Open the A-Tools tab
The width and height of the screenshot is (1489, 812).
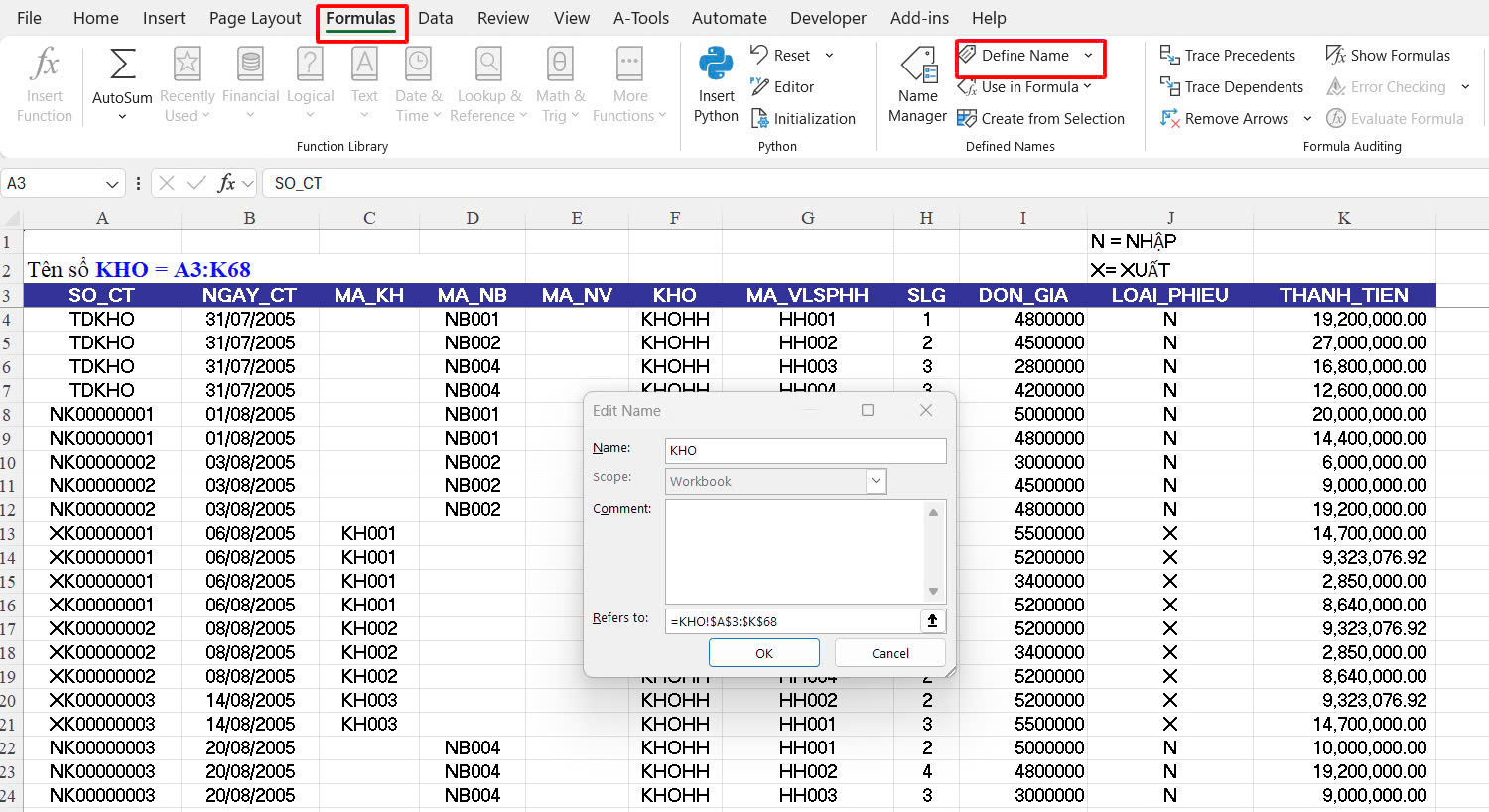(x=641, y=18)
